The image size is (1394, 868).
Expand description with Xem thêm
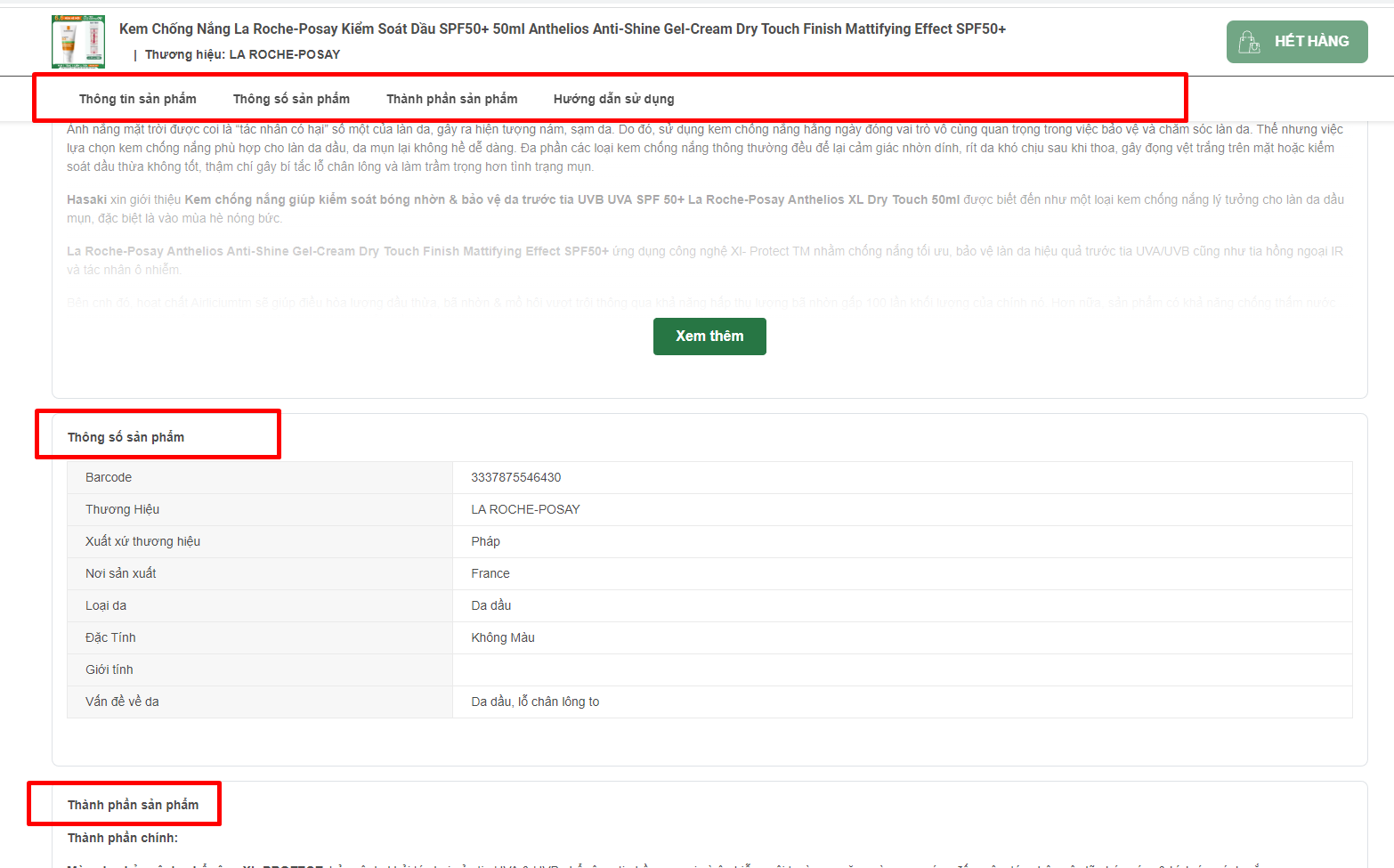(x=709, y=337)
